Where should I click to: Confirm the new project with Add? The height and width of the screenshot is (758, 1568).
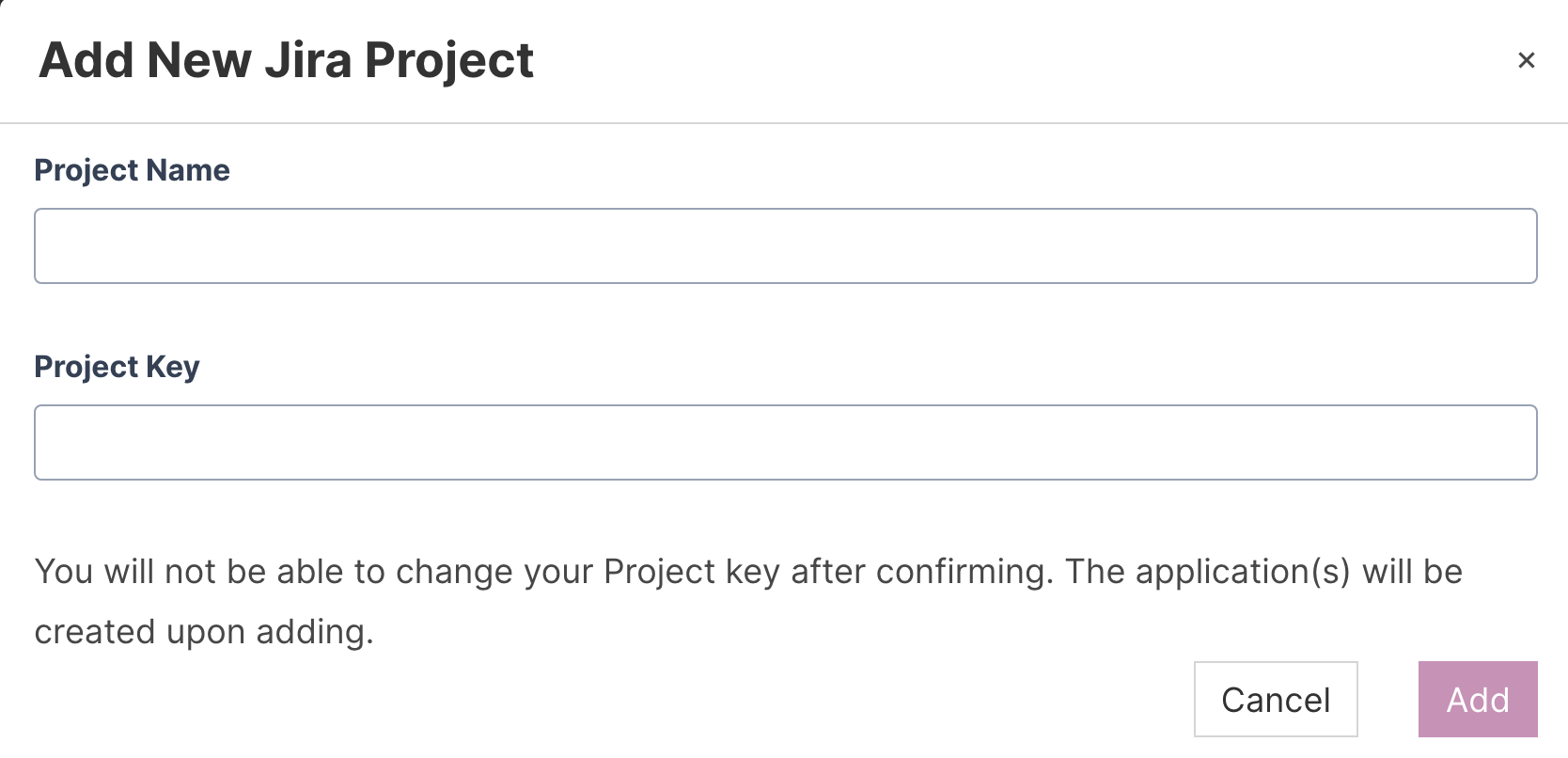click(x=1477, y=699)
